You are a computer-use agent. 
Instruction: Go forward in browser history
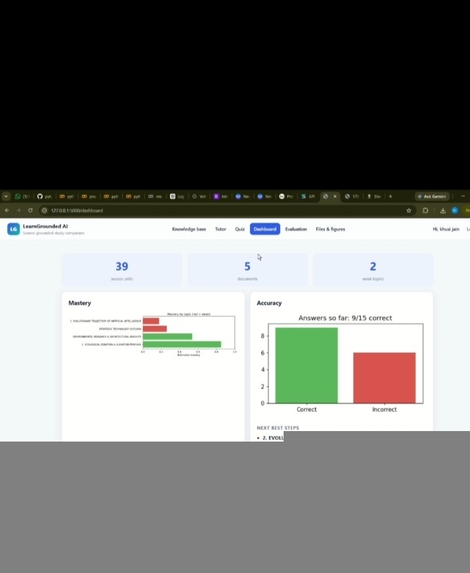point(19,210)
